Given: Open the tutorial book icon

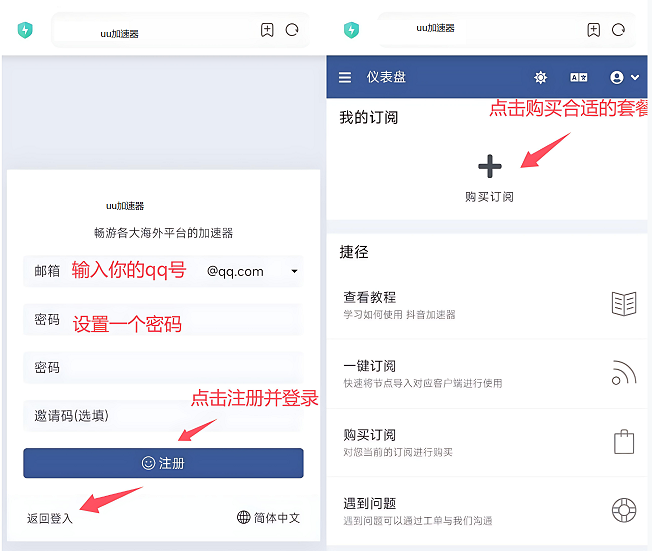Looking at the screenshot, I should [x=624, y=304].
